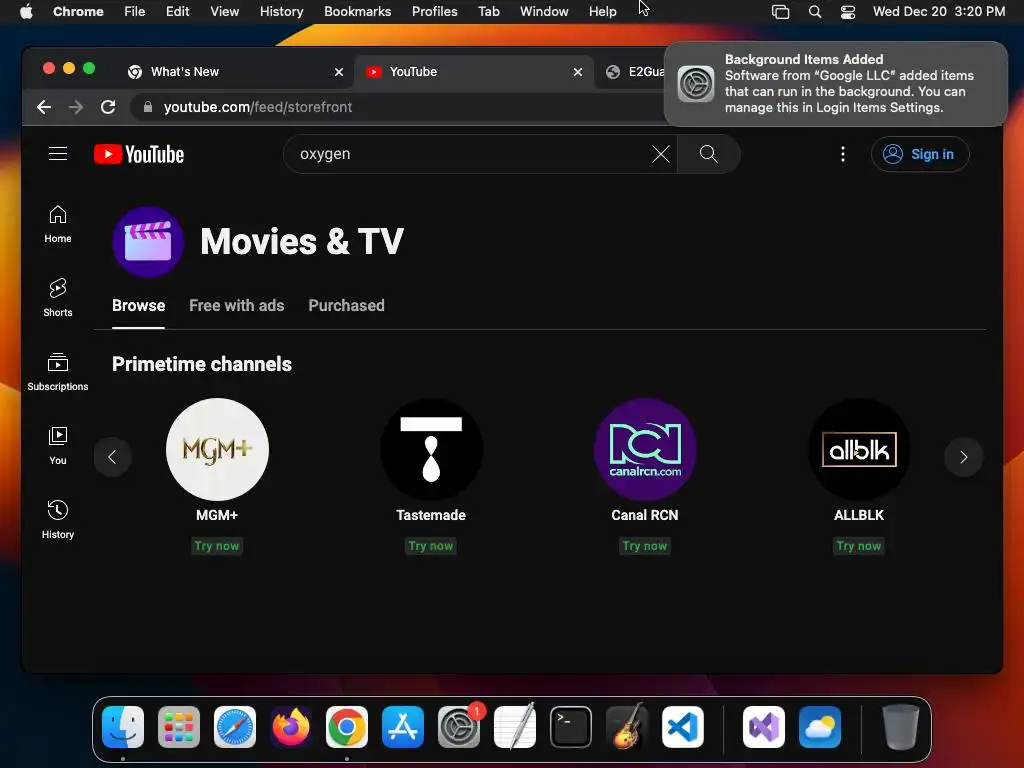
Task: Click the magnifier search button
Action: (x=709, y=154)
